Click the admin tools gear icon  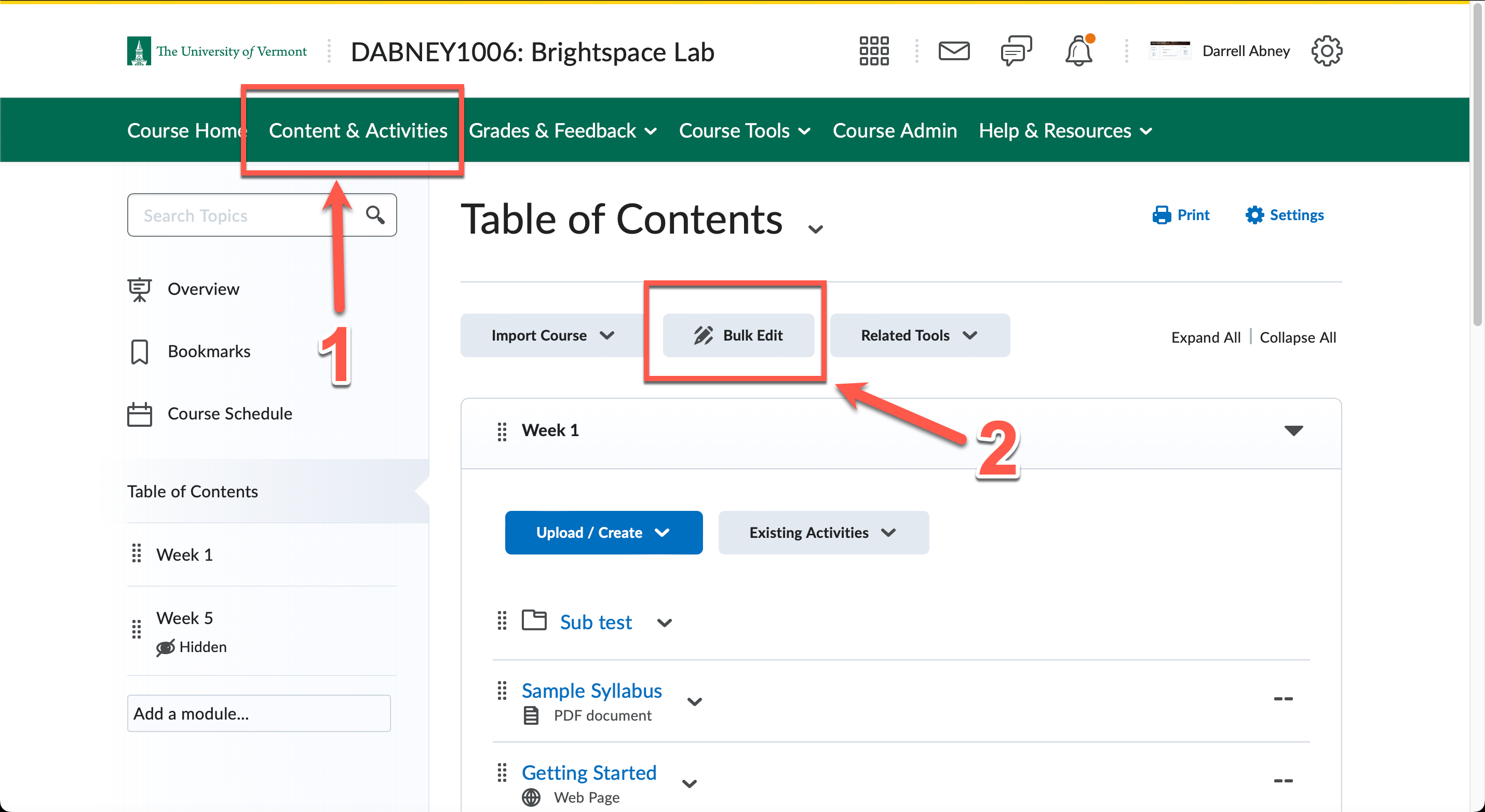click(x=1327, y=51)
